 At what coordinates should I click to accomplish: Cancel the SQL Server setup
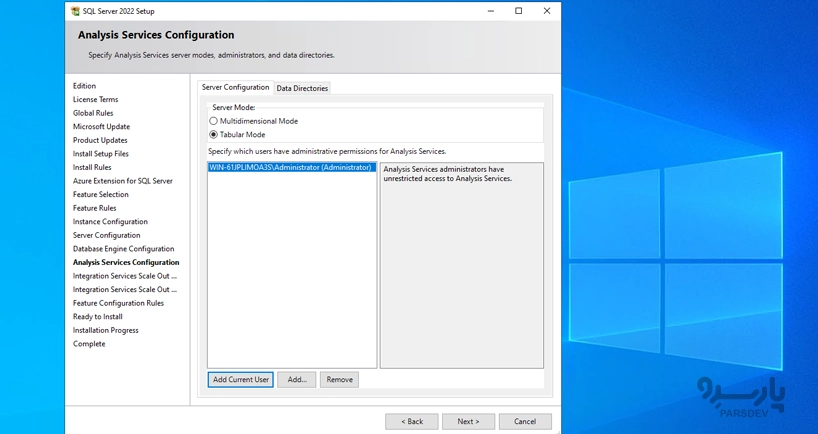click(x=525, y=422)
